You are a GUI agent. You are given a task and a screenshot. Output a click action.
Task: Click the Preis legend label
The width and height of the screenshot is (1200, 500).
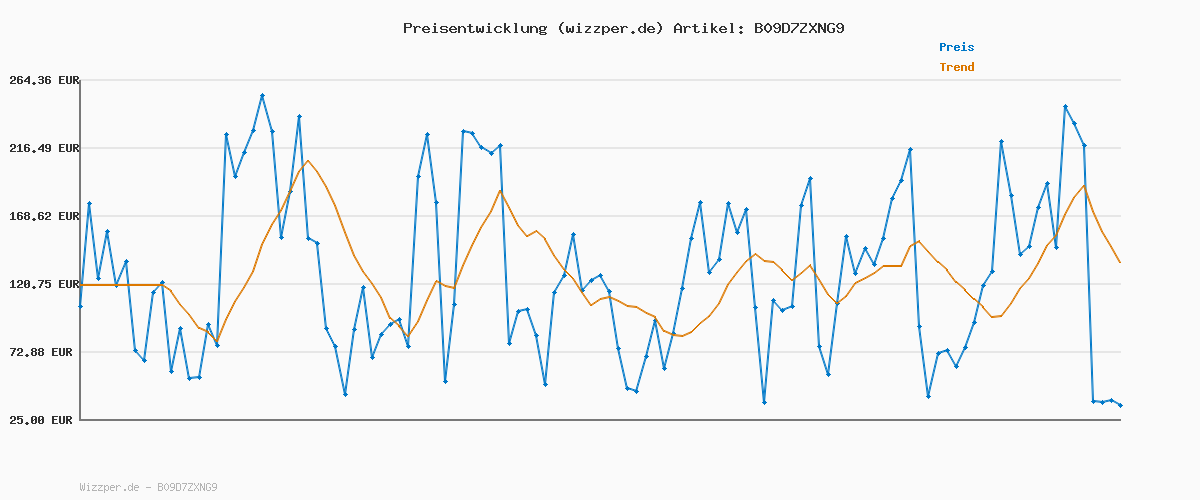956,47
